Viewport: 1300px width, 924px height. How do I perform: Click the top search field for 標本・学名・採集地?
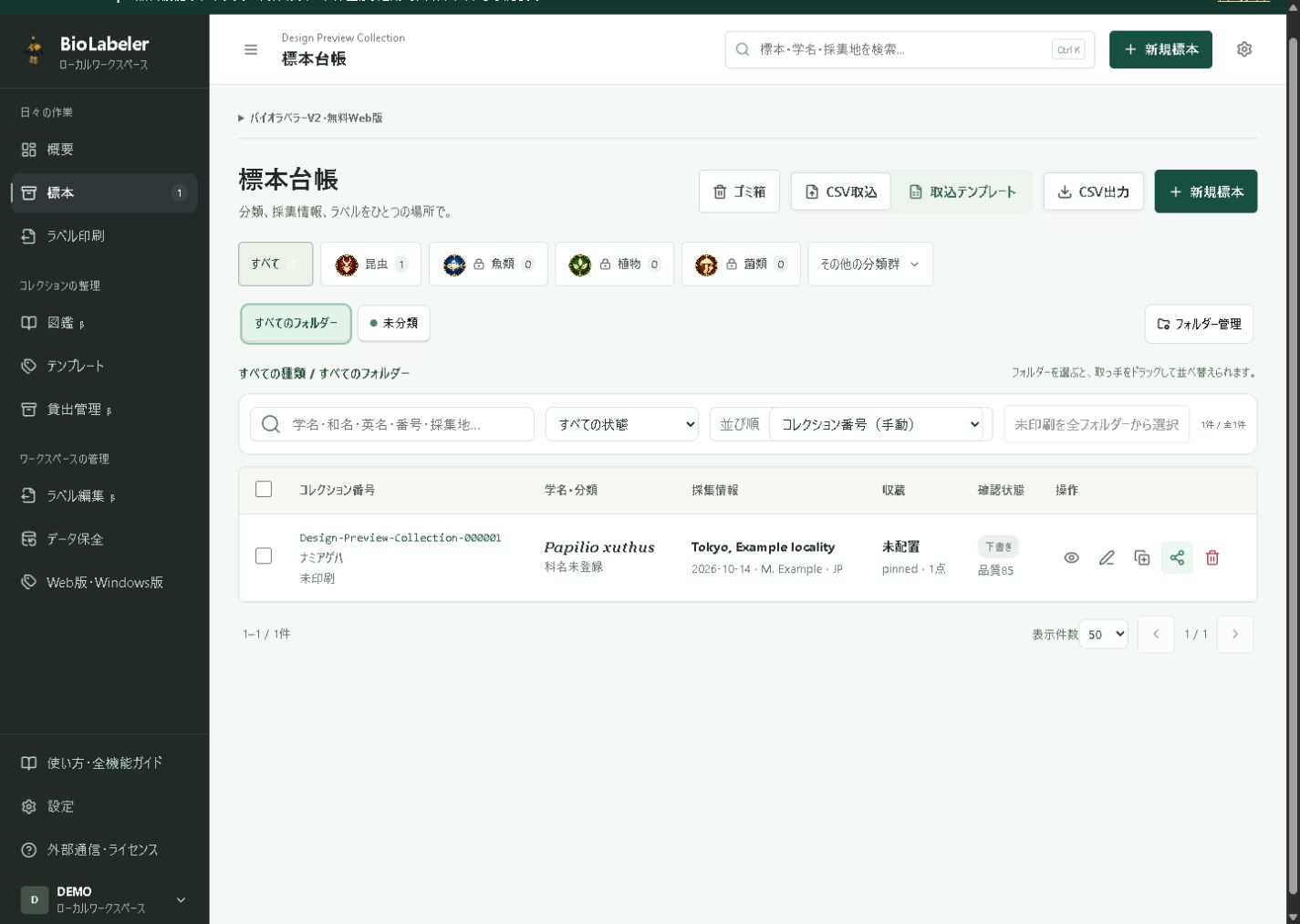[910, 49]
